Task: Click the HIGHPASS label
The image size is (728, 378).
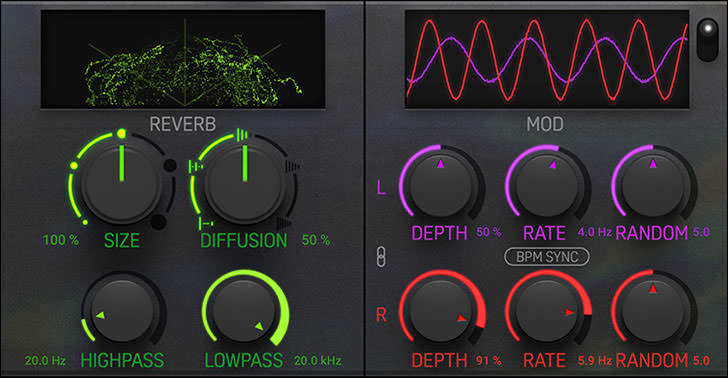Action: [x=123, y=360]
